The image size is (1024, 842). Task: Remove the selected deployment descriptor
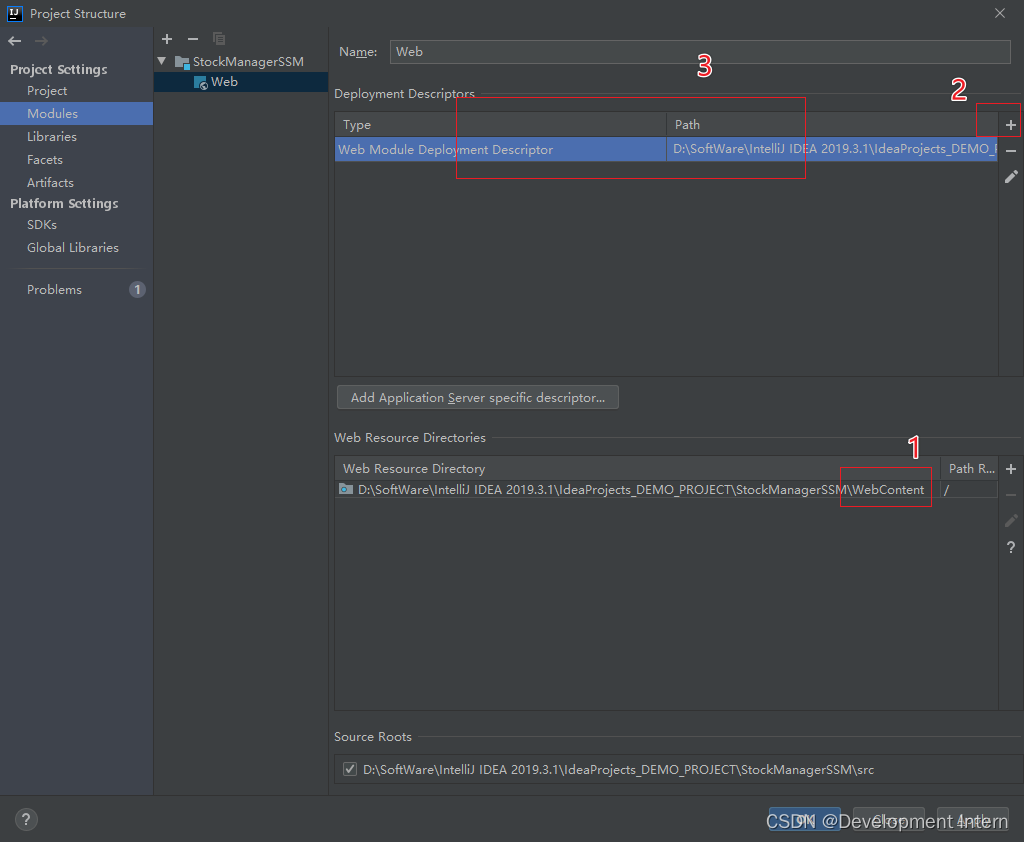coord(1011,151)
